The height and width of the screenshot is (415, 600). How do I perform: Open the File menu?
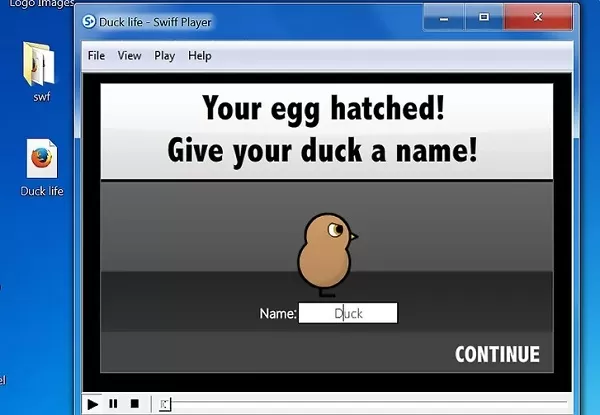click(96, 56)
